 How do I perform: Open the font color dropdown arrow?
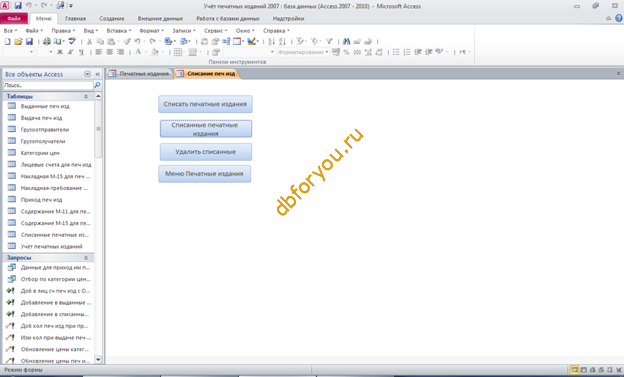click(x=146, y=52)
